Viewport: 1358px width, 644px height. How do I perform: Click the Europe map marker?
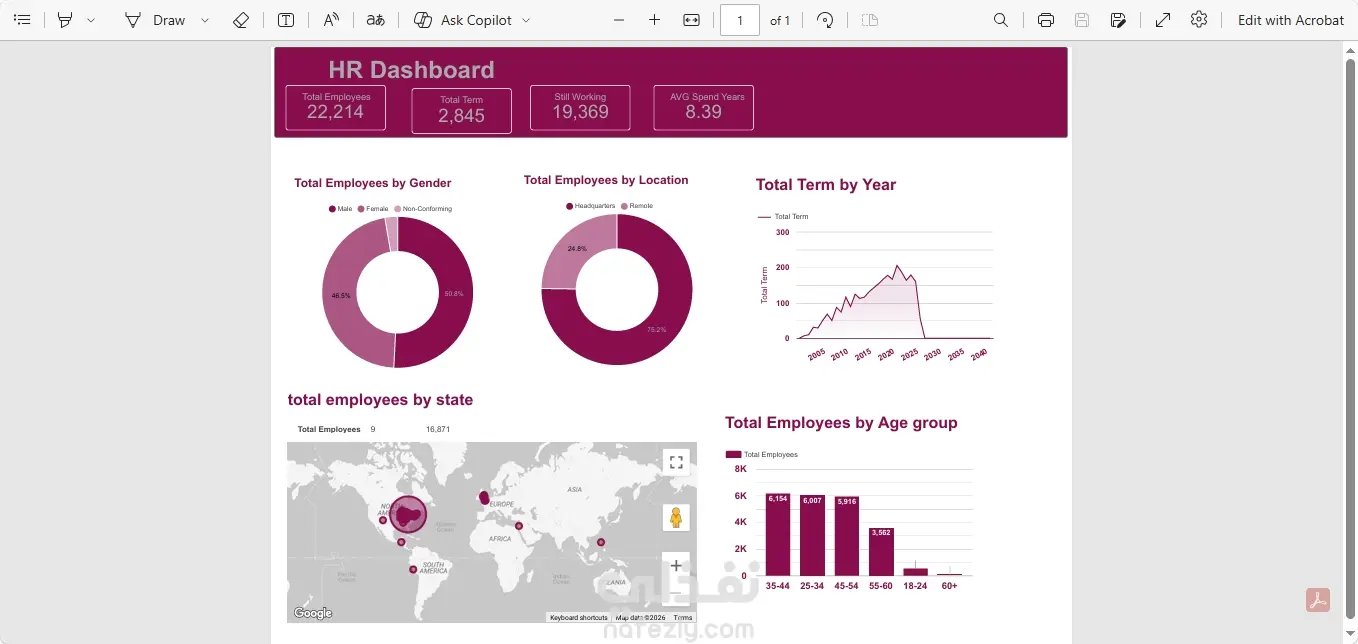click(x=484, y=497)
